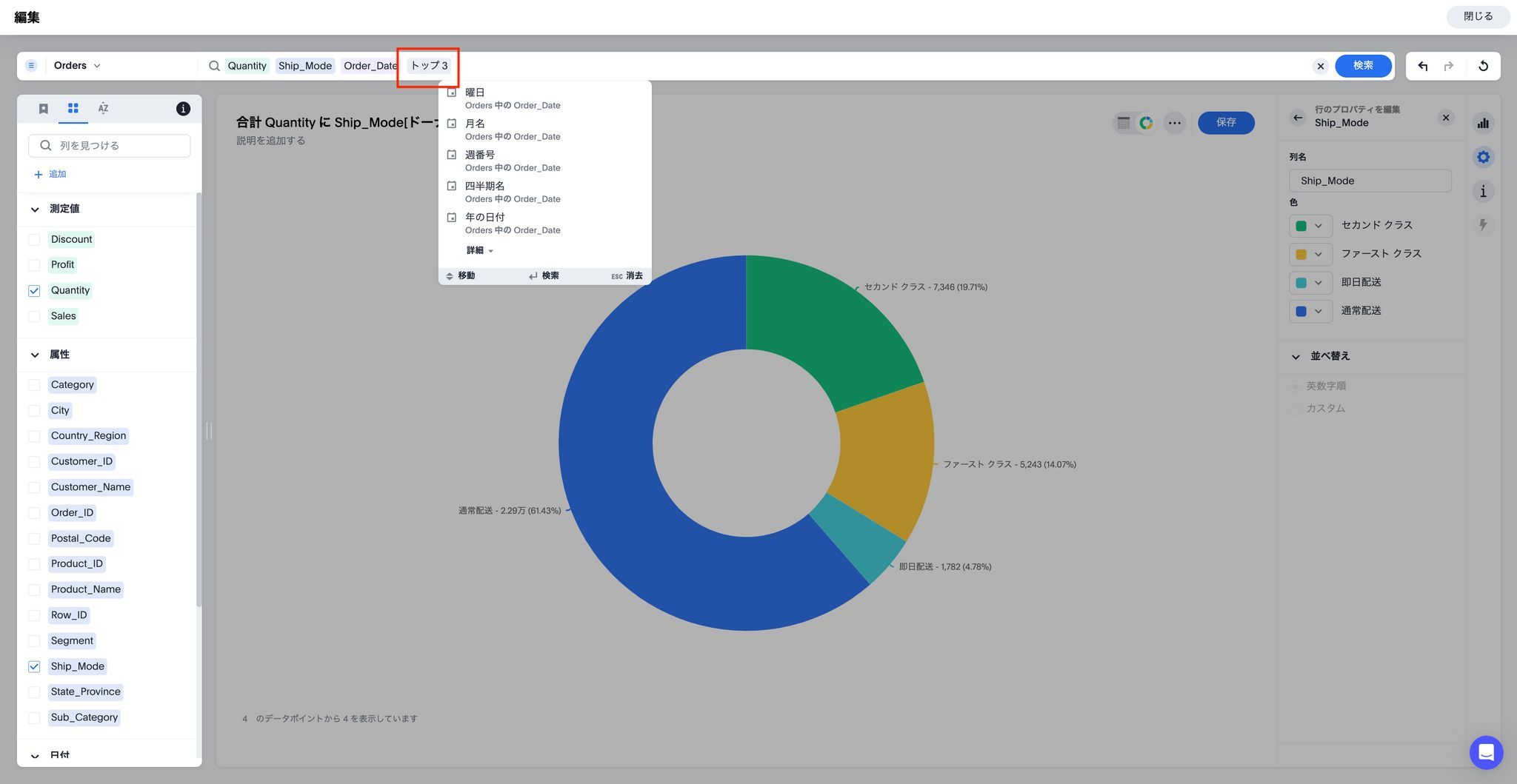Select 曜日 suggestion in dropdown
The height and width of the screenshot is (784, 1517).
(544, 98)
